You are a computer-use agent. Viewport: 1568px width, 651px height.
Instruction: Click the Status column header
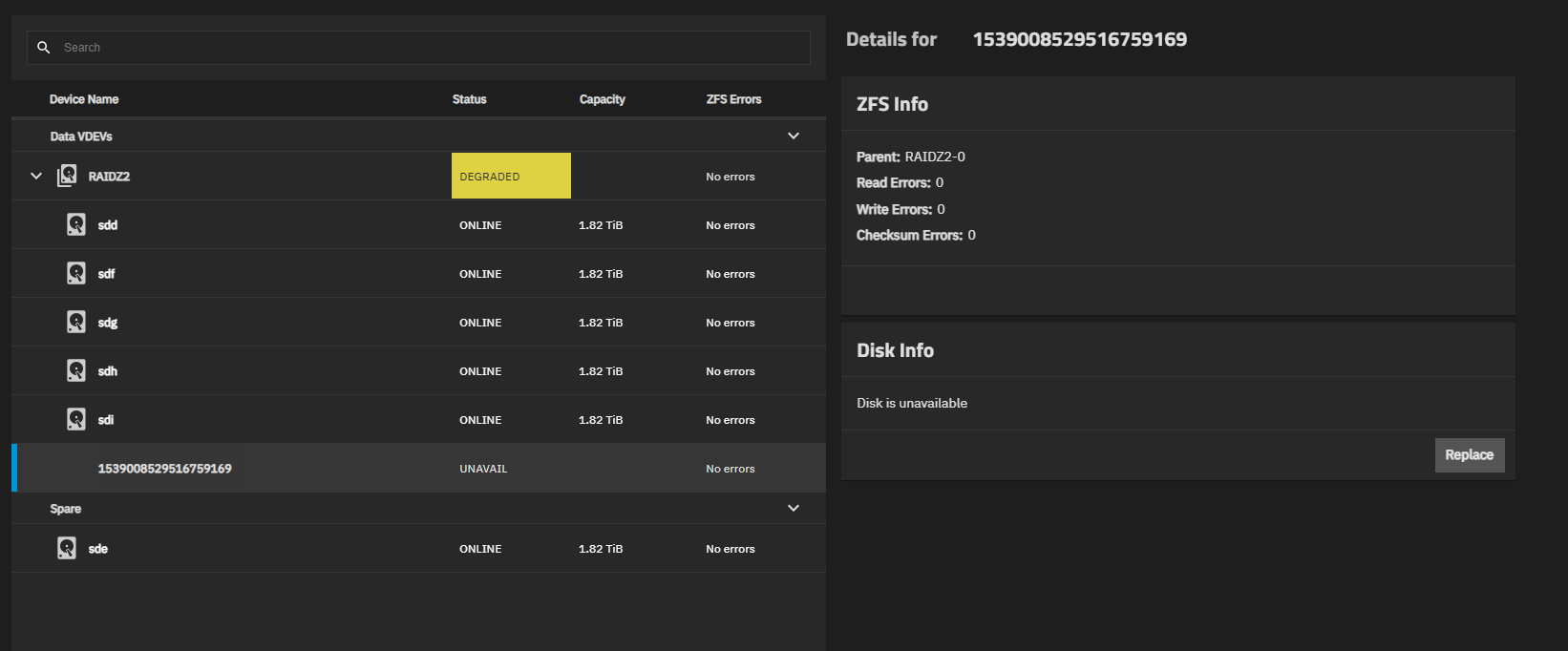click(469, 99)
